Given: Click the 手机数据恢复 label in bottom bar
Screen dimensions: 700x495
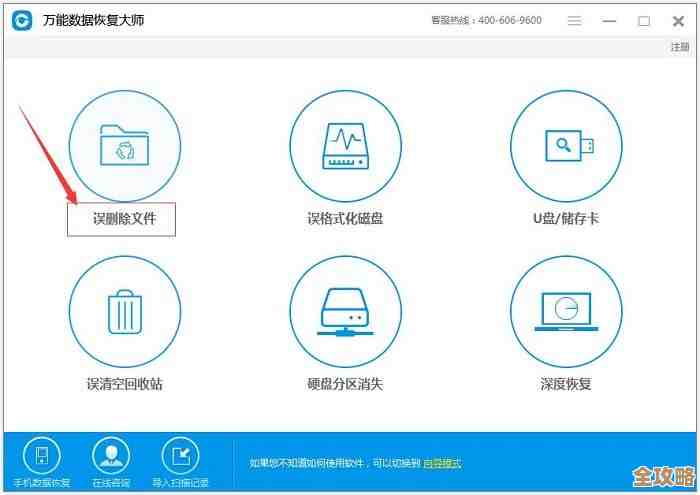Looking at the screenshot, I should (42, 483).
